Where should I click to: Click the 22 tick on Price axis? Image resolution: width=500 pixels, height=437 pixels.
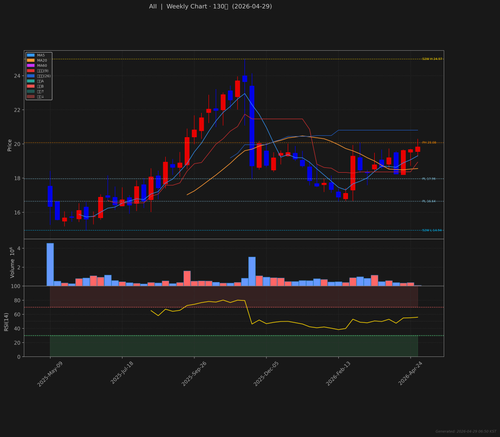click(17, 110)
